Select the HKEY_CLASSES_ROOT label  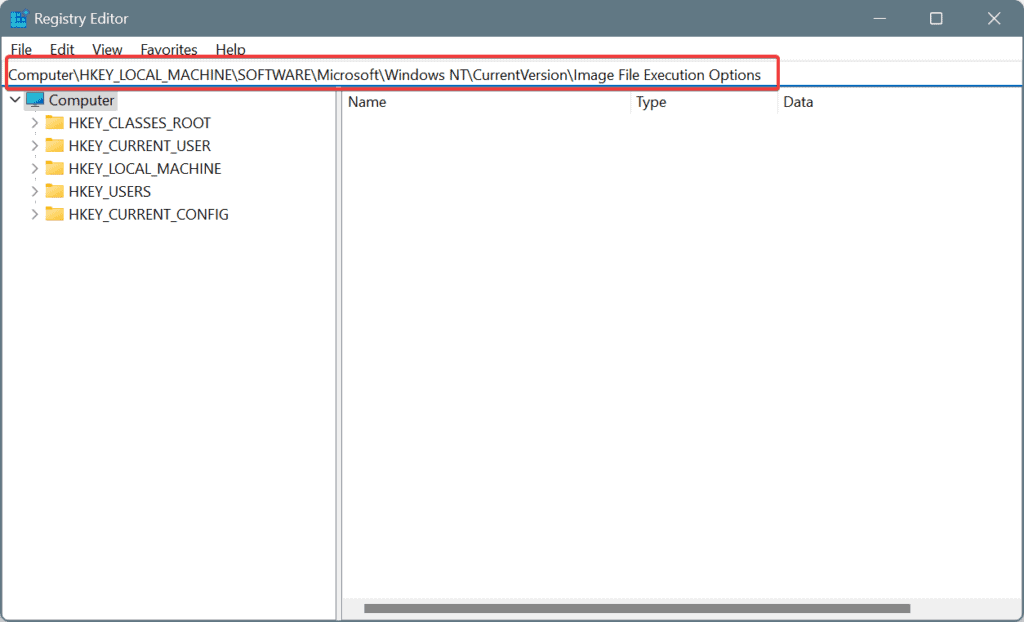point(140,123)
